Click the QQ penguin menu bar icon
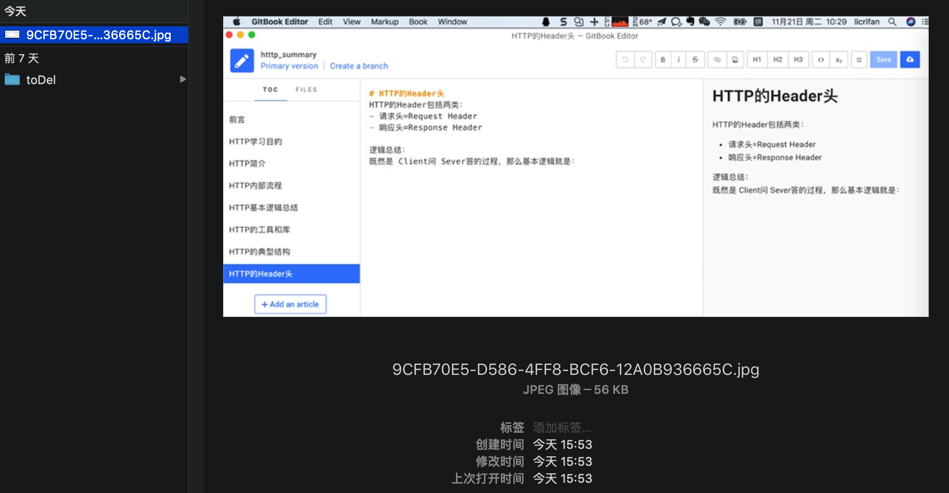Screen dimensions: 949x493 tap(545, 22)
